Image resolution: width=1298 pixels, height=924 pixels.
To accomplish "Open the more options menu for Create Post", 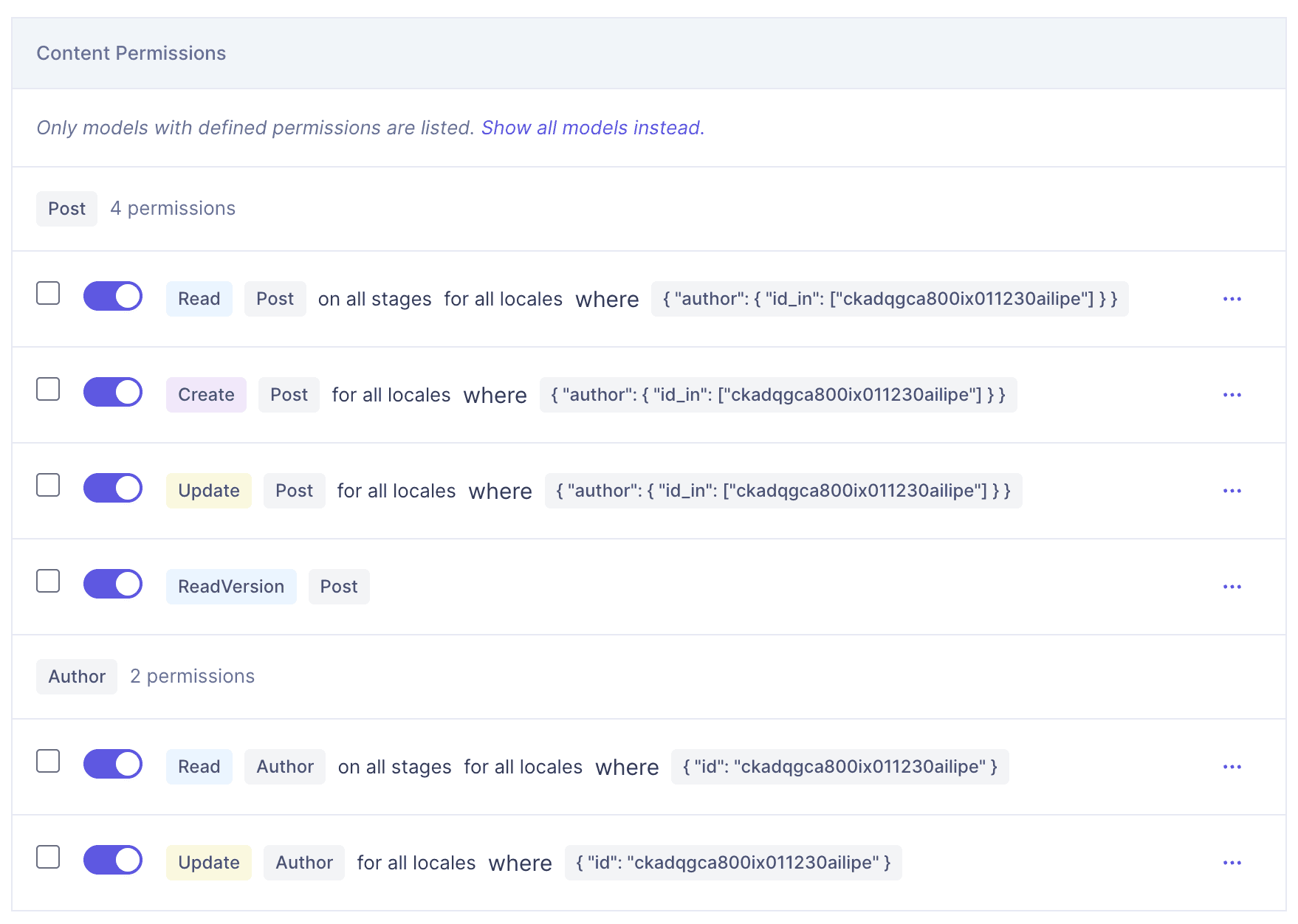I will 1232,395.
